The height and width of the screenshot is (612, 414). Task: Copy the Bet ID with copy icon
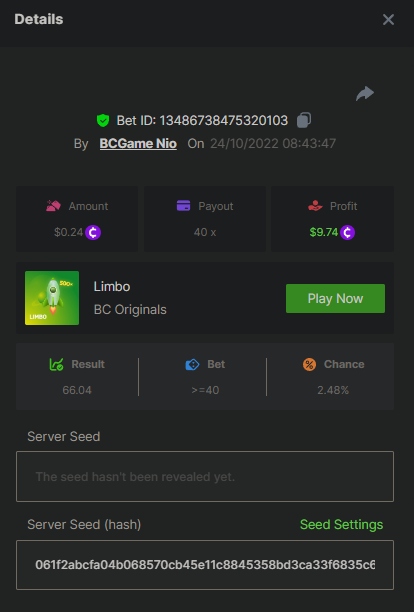point(304,120)
